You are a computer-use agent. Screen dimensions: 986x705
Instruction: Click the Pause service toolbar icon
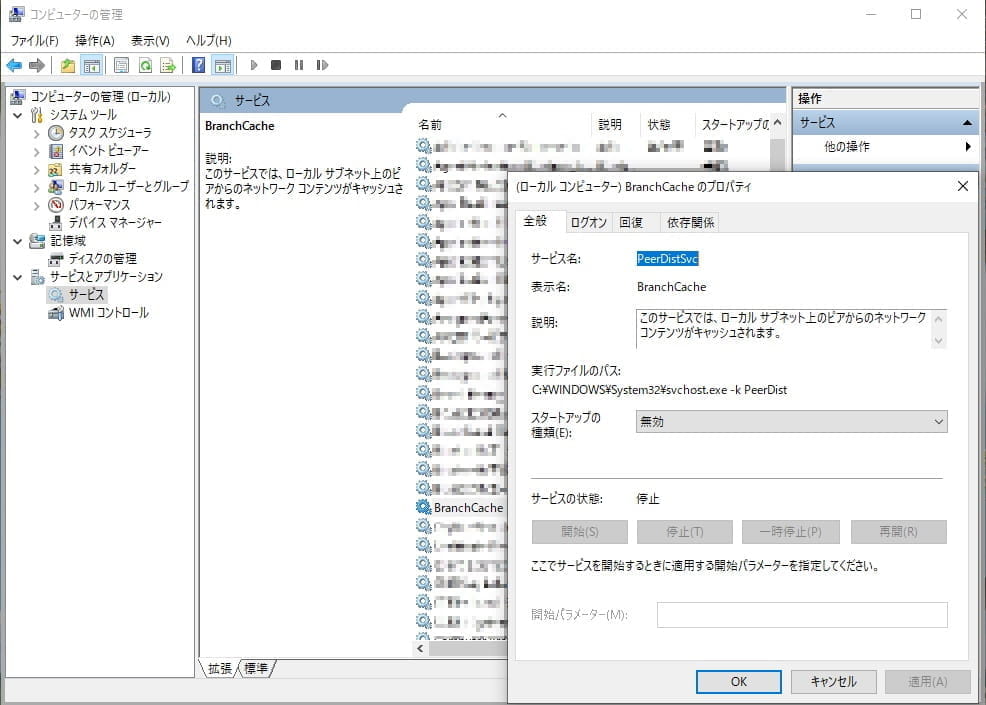point(299,65)
